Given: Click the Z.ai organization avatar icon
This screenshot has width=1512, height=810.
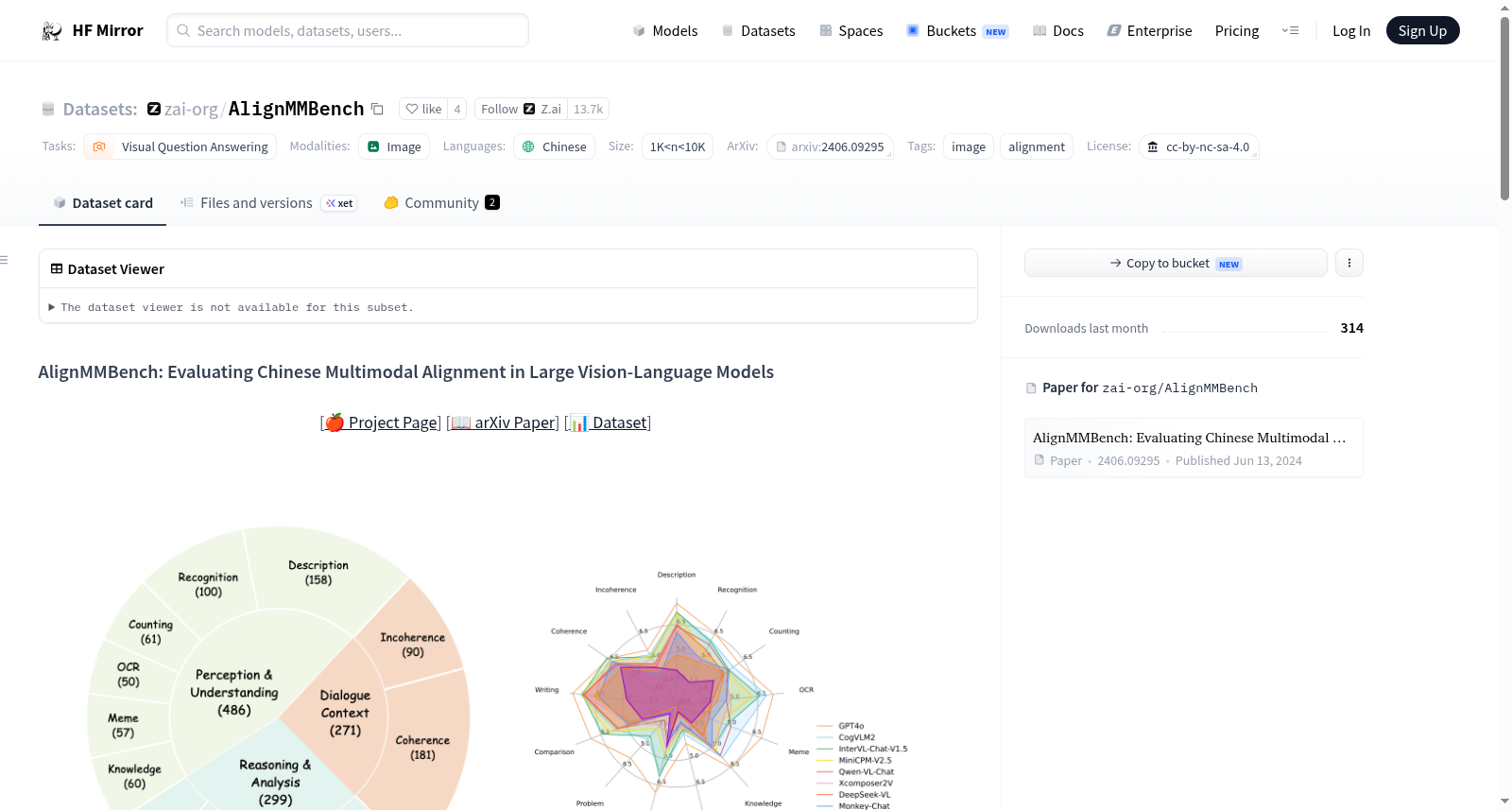Looking at the screenshot, I should [x=154, y=109].
